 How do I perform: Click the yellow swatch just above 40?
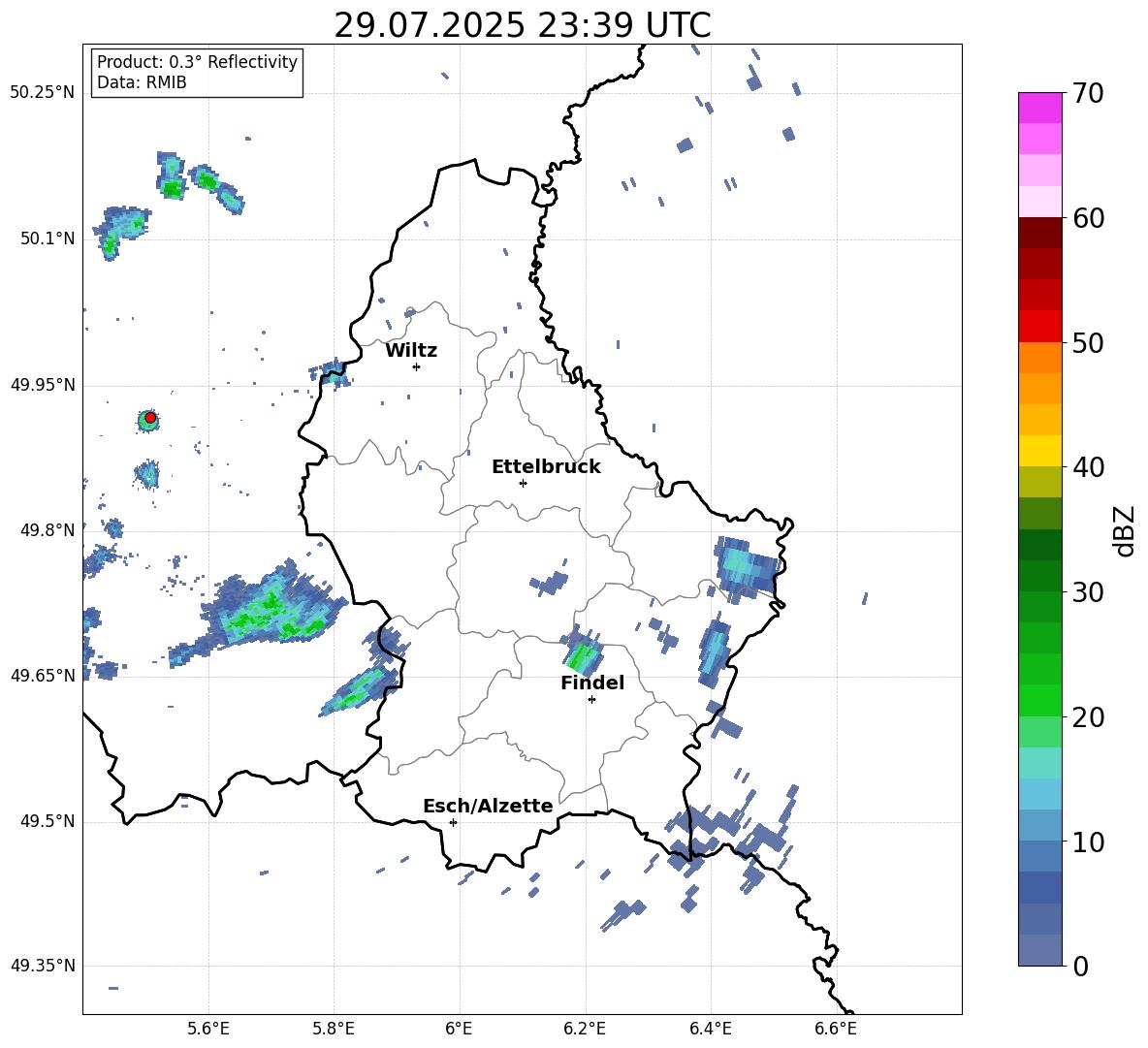[1039, 451]
